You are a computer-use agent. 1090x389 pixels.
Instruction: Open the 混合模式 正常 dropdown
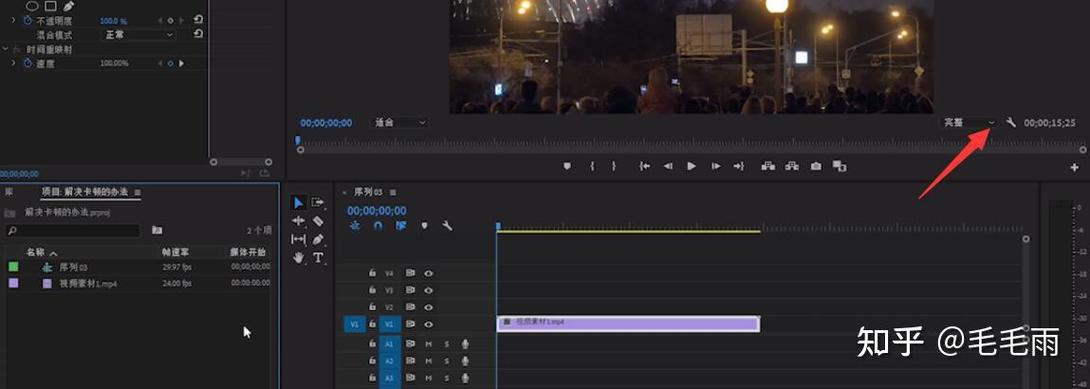[x=139, y=34]
